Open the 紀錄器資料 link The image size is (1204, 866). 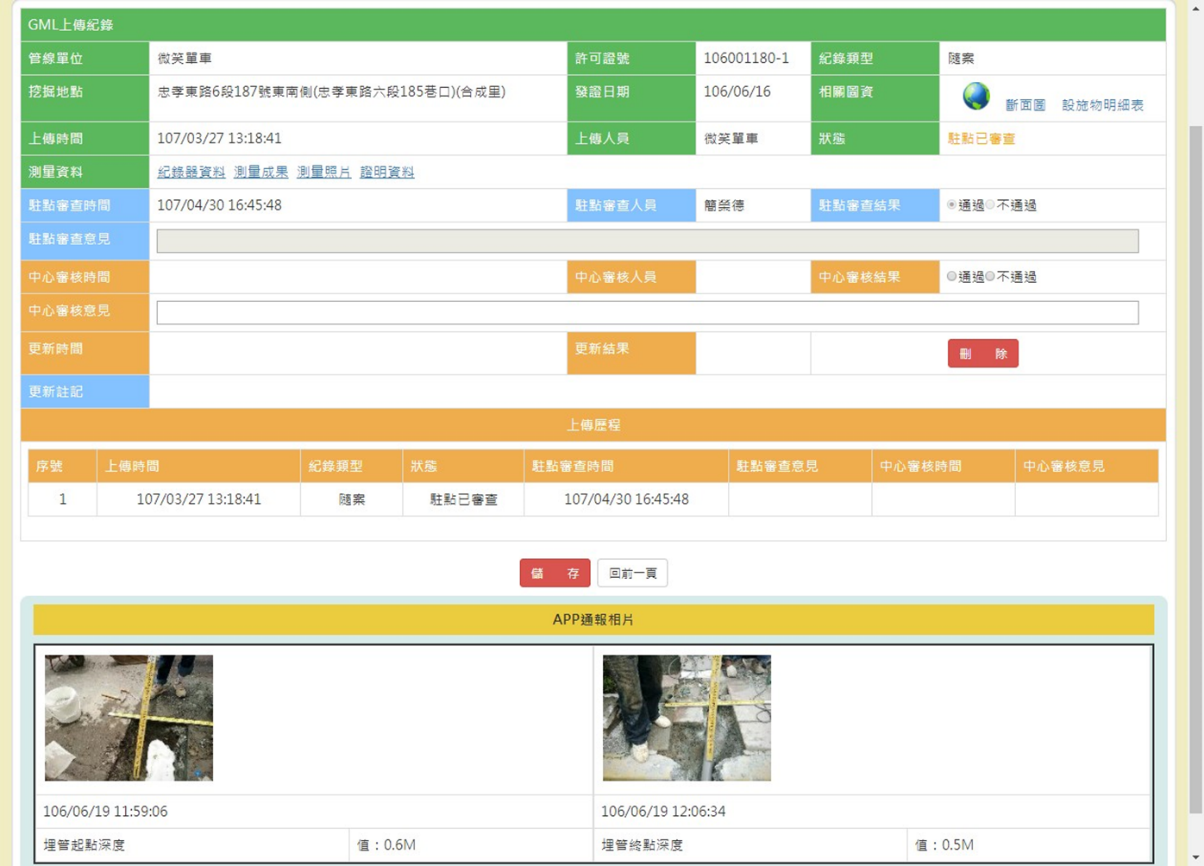pyautogui.click(x=191, y=172)
